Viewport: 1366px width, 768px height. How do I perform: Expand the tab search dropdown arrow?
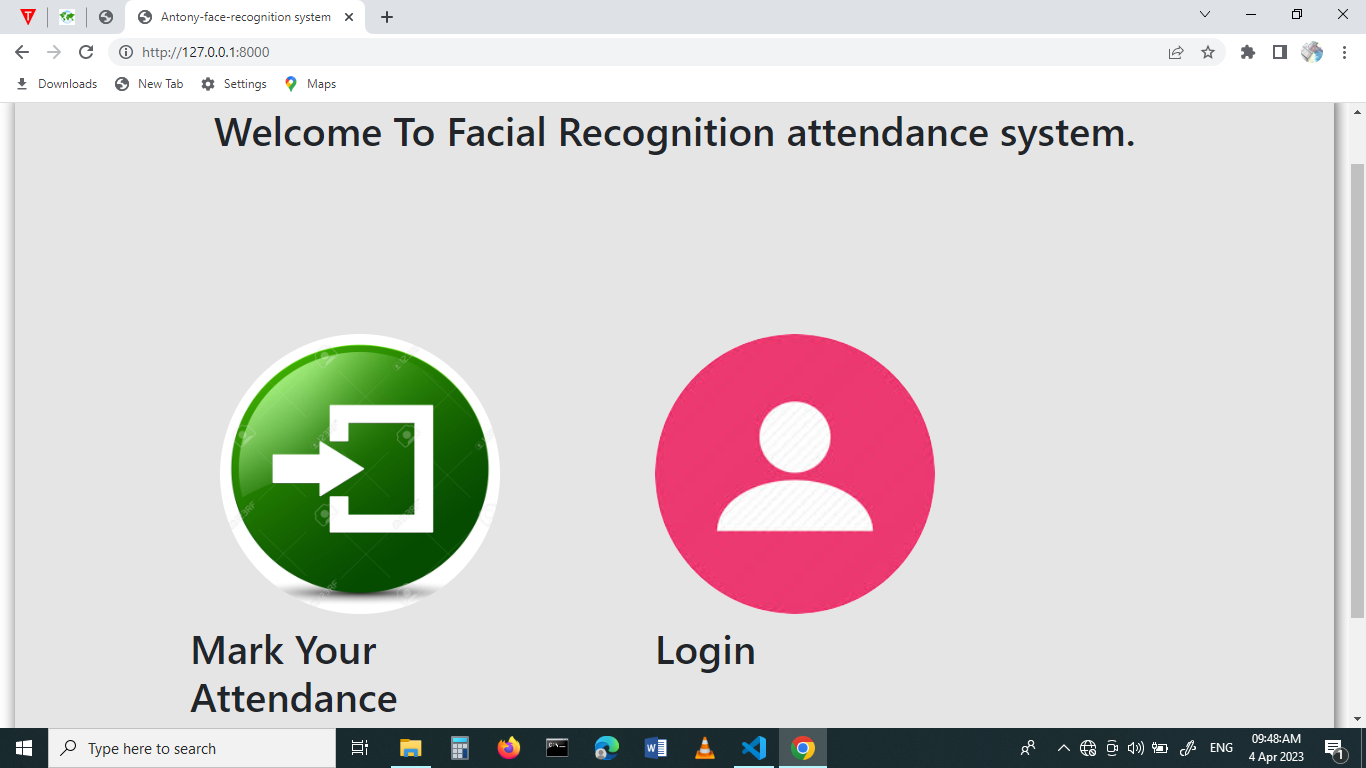pos(1205,15)
